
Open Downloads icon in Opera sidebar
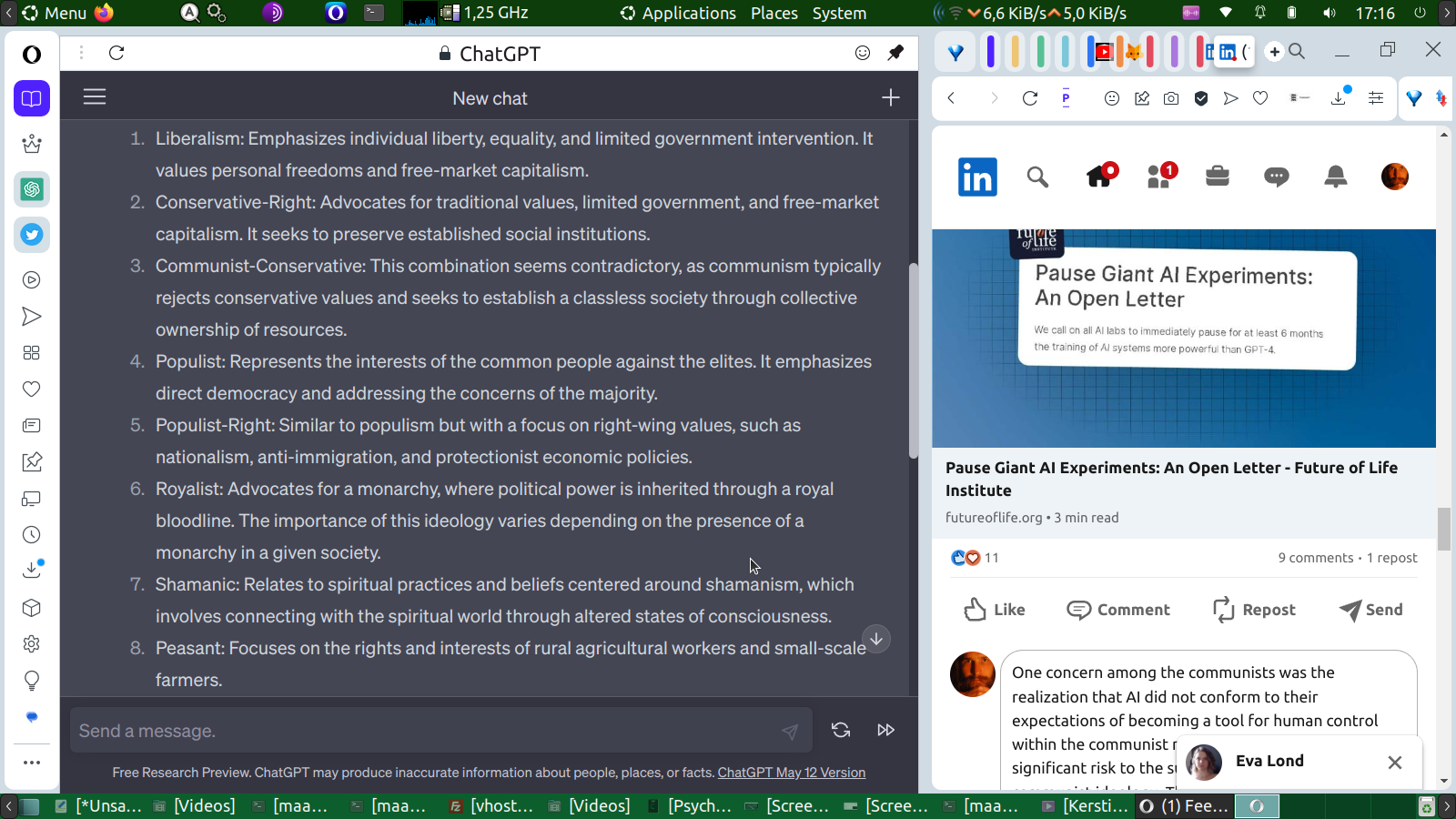pyautogui.click(x=32, y=571)
